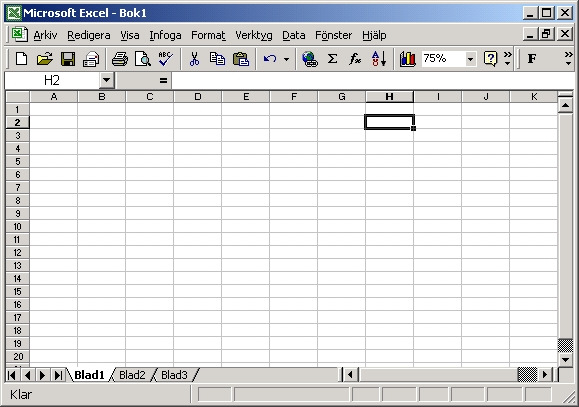
Task: Click the vertical scrollbar up arrow
Action: coord(565,106)
